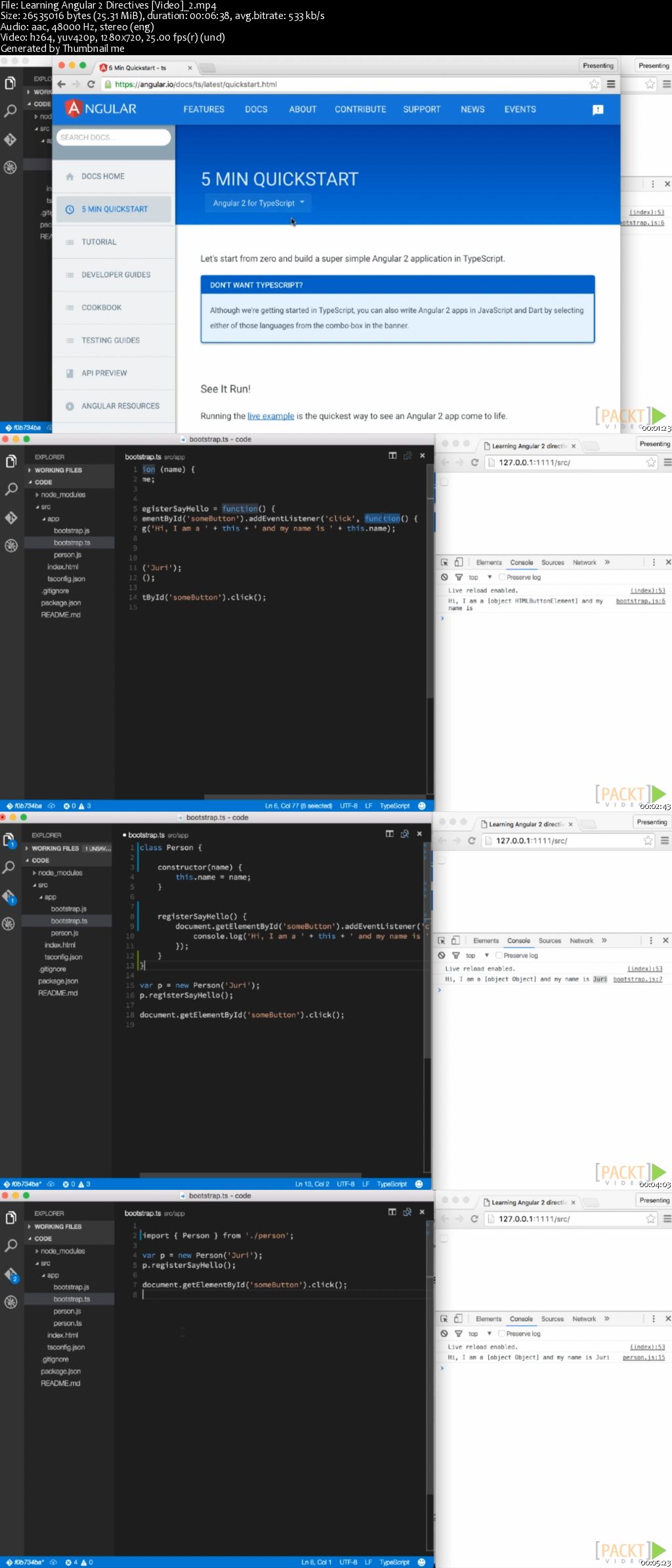Open FEATURES in the Angular site navigation

point(203,109)
